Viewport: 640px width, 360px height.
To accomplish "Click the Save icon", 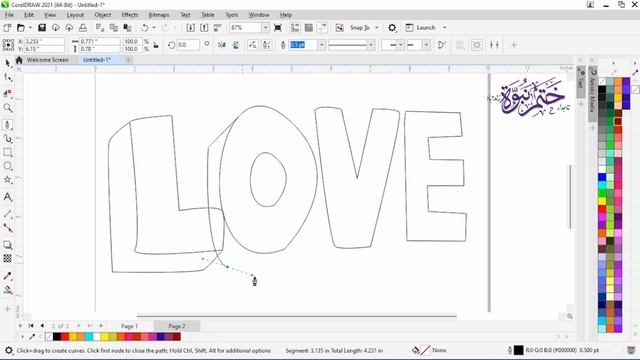I will click(x=42, y=28).
